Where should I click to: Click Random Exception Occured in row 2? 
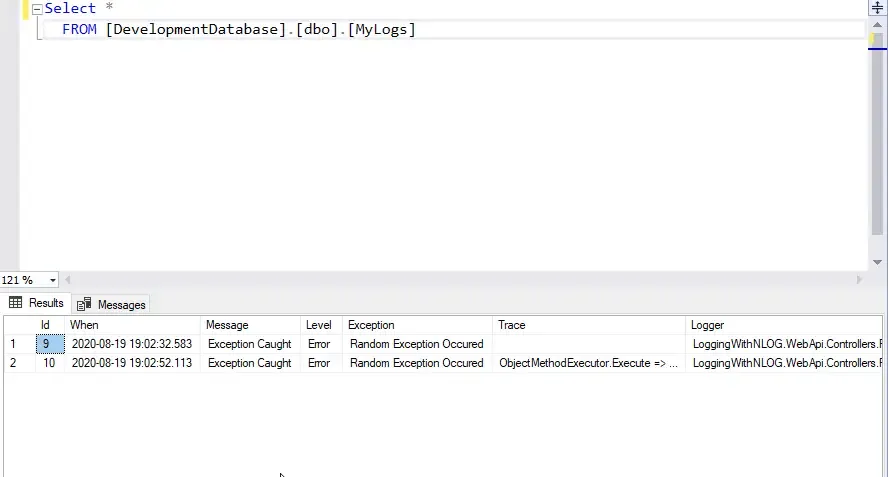(x=417, y=363)
